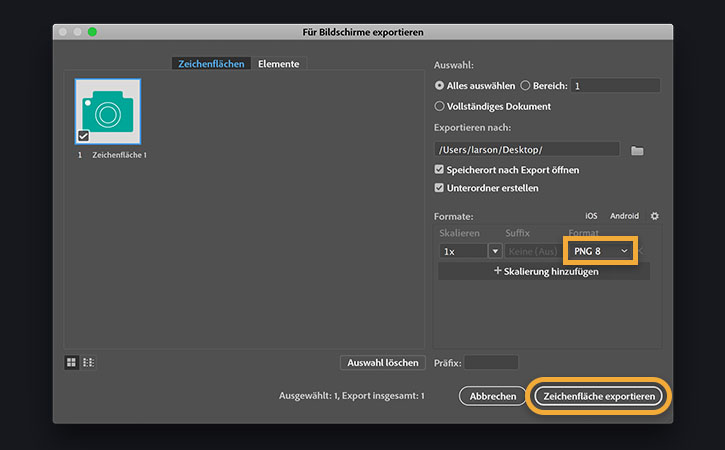Click the plus icon in Skalierung hinzufügen
The image size is (725, 450).
coord(498,271)
